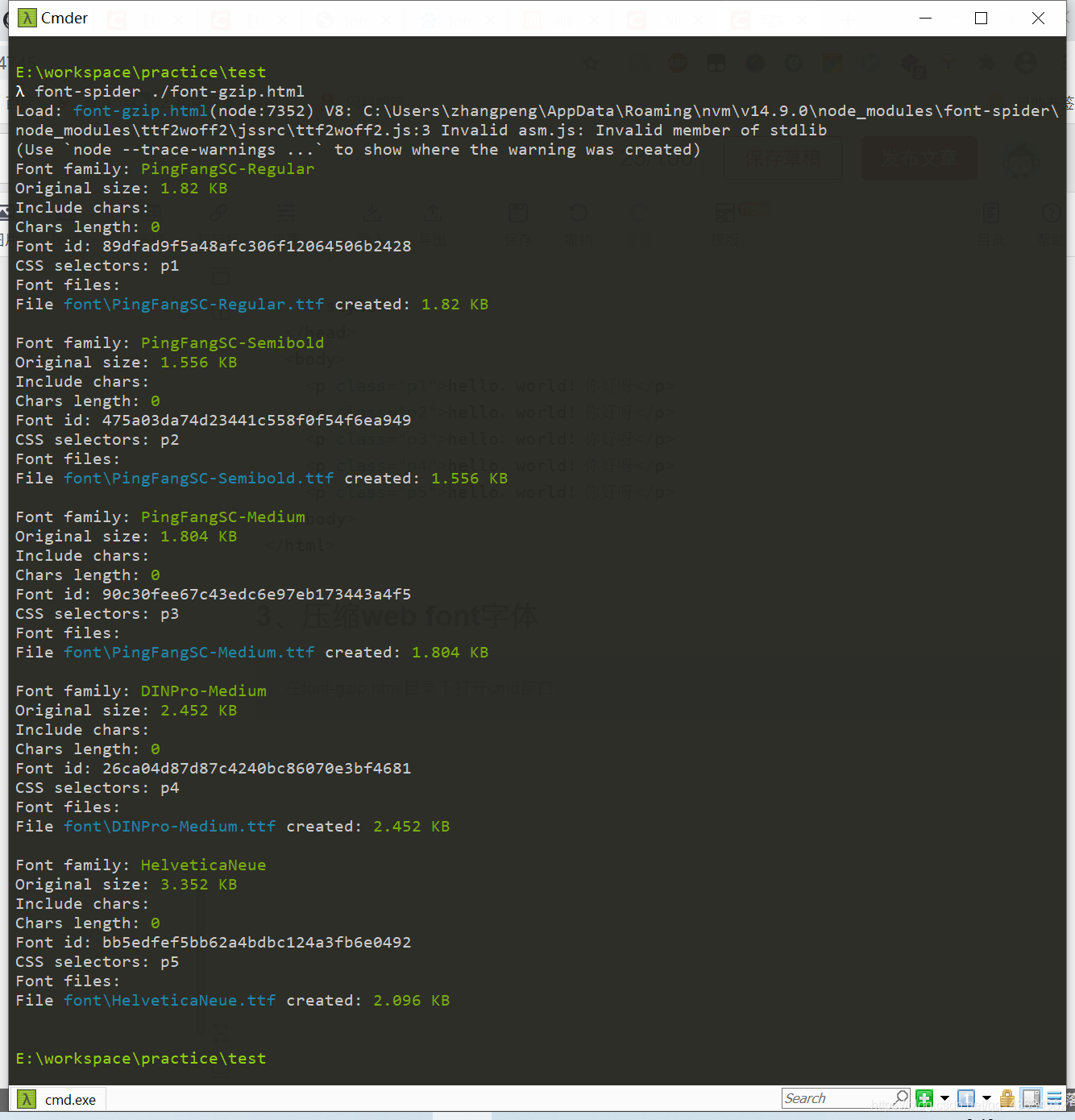This screenshot has width=1075, height=1120.
Task: Click font\PingFangSC-Regular.ttf file path
Action: tap(193, 304)
